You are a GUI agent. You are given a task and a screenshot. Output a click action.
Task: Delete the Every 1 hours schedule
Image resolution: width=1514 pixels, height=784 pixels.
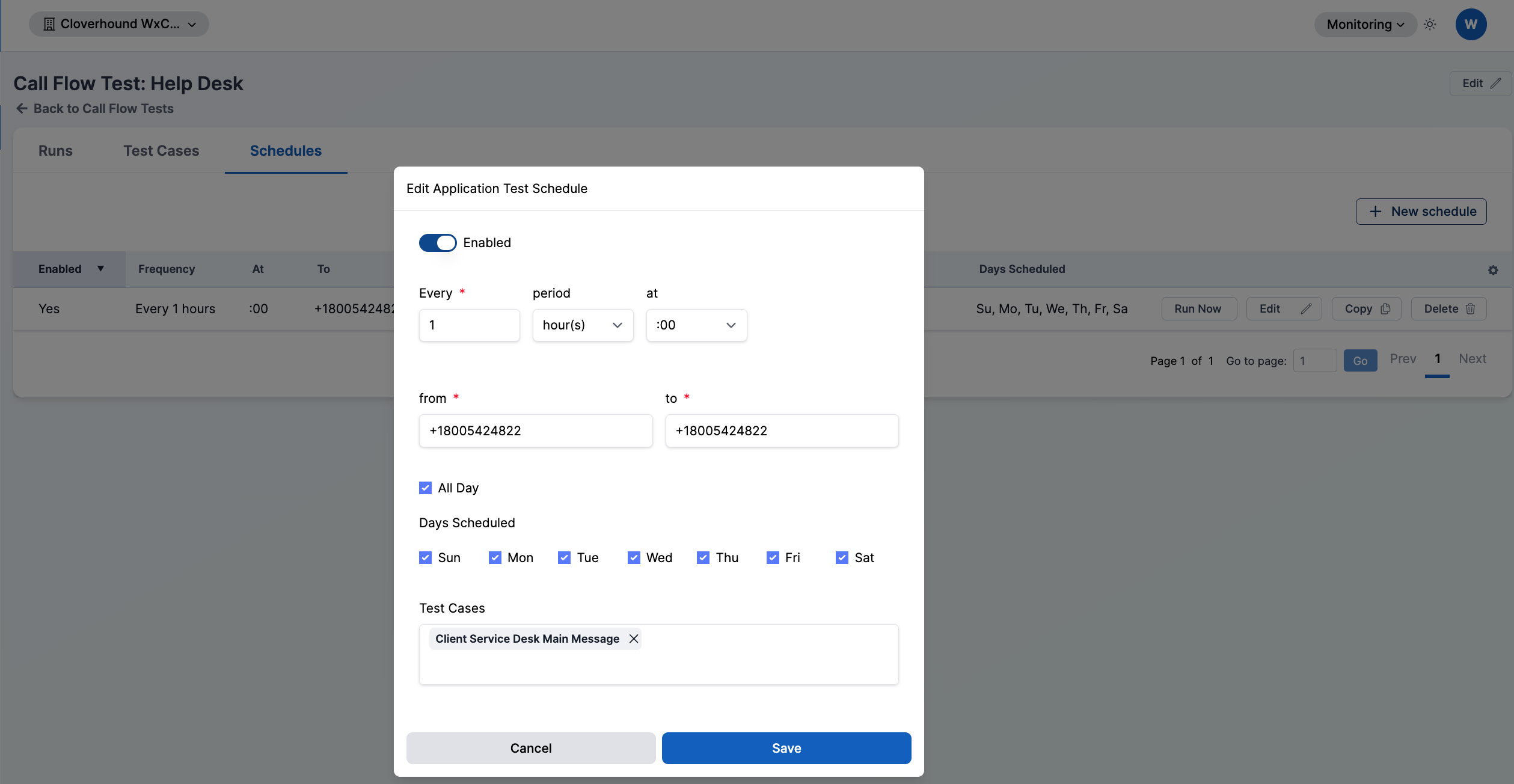click(1448, 308)
